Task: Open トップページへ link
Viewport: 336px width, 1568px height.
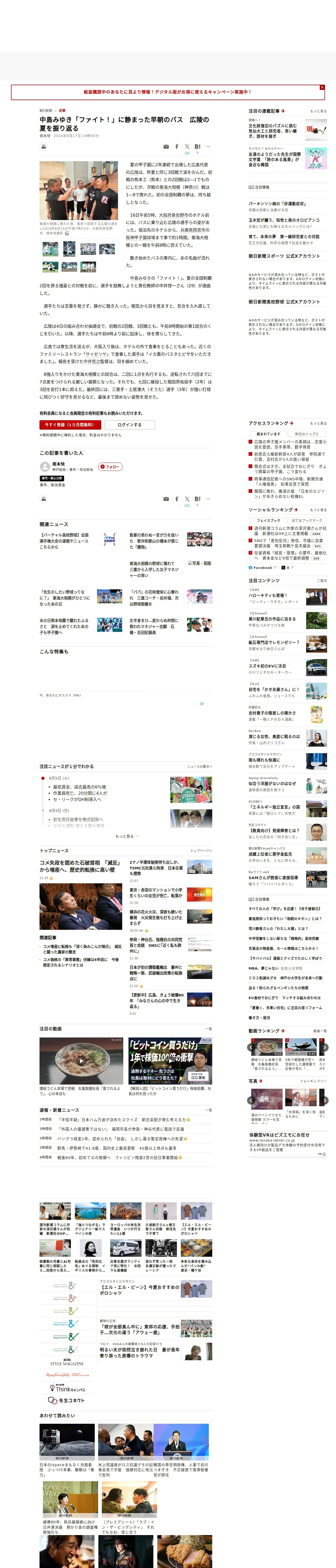Action: [201, 850]
